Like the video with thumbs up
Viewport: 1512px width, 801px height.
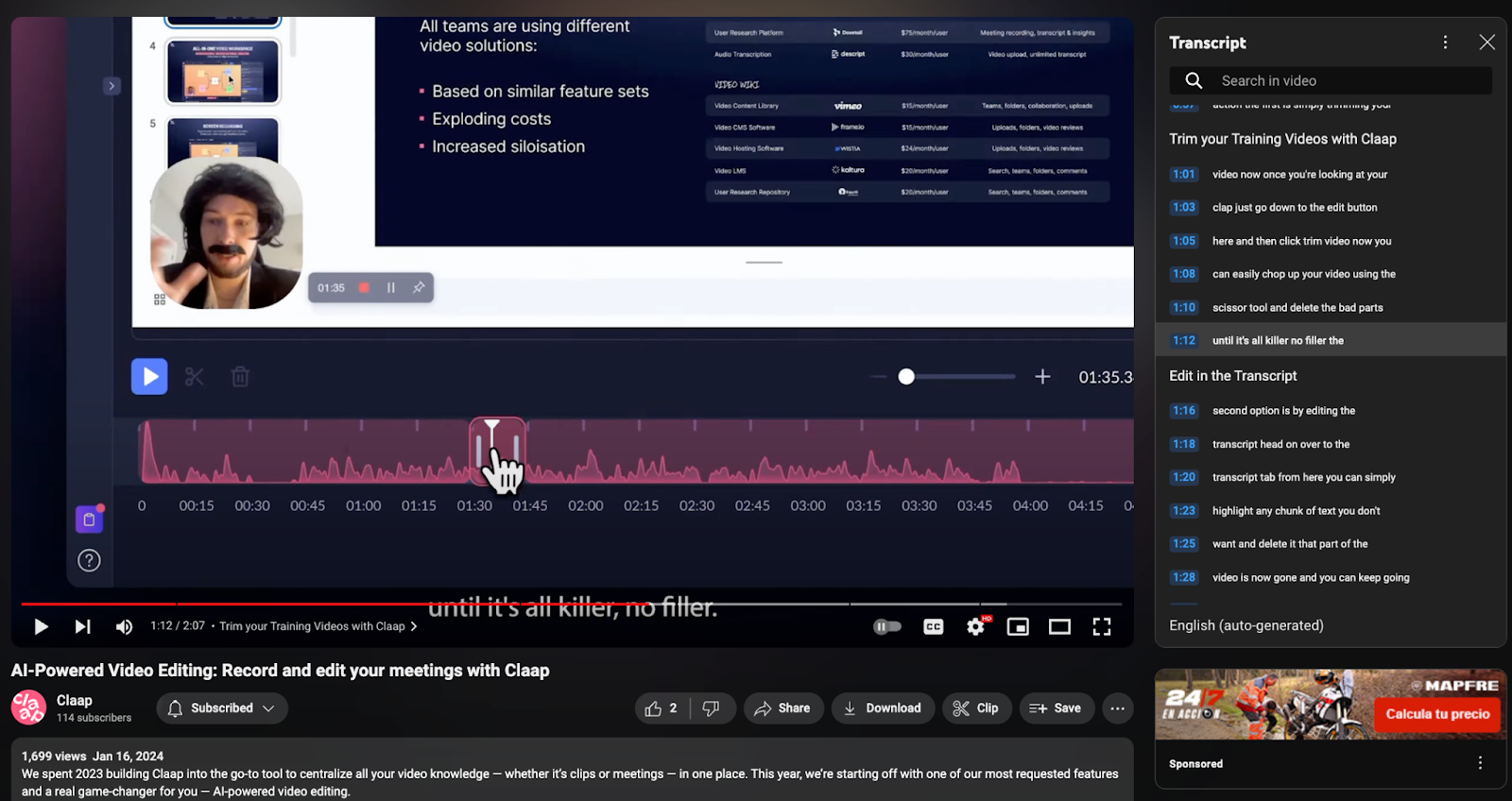click(x=661, y=708)
